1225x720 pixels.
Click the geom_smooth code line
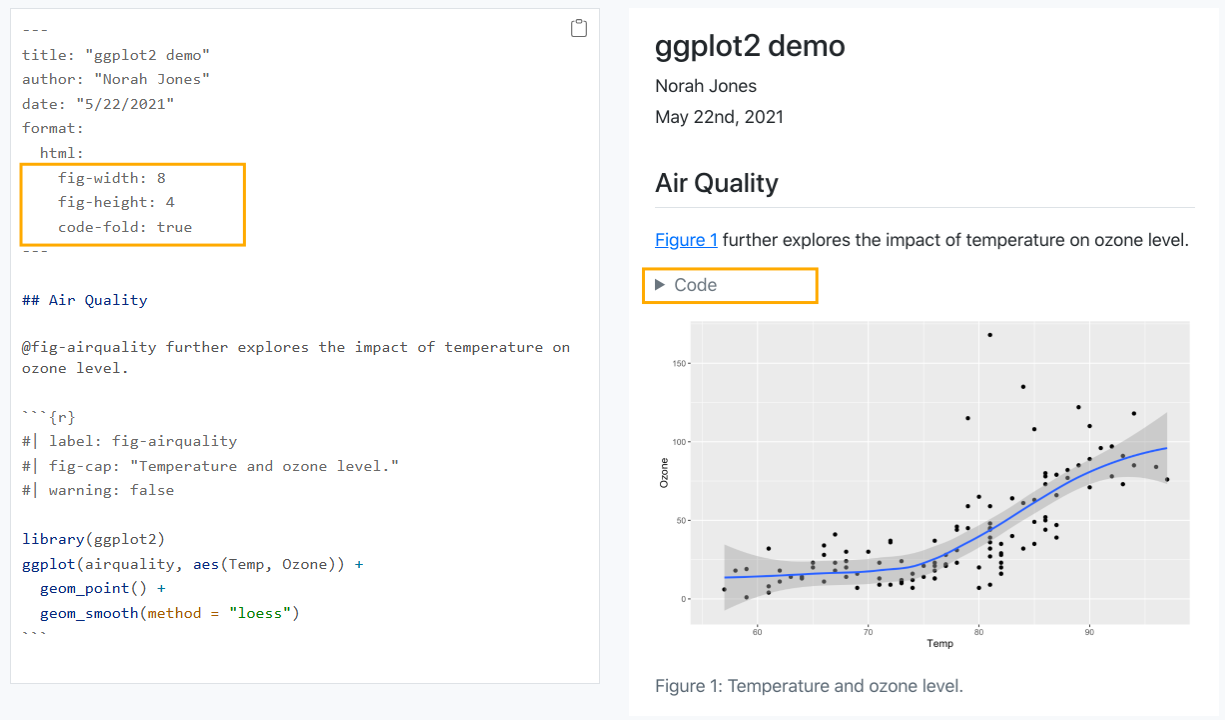pos(169,613)
